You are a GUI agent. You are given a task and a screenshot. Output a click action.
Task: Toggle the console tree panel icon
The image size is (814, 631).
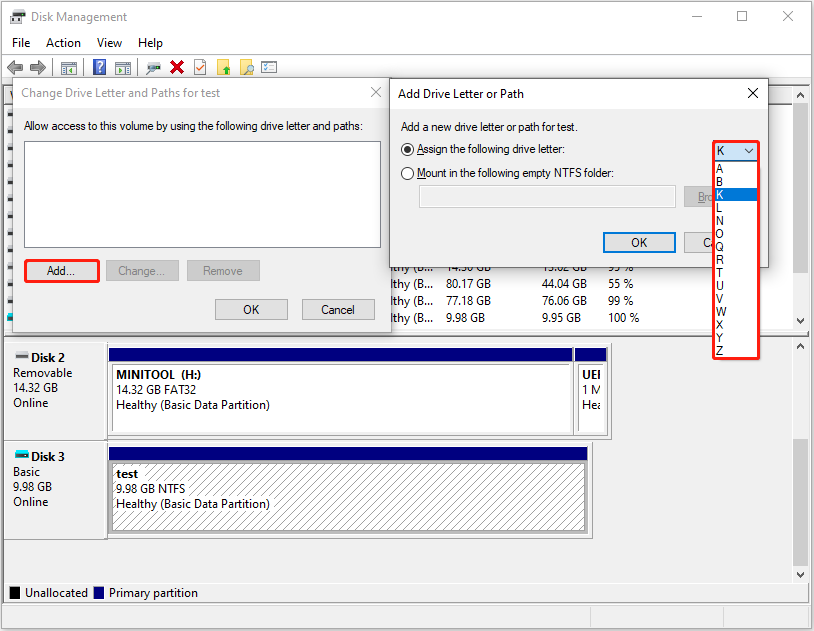pos(68,67)
